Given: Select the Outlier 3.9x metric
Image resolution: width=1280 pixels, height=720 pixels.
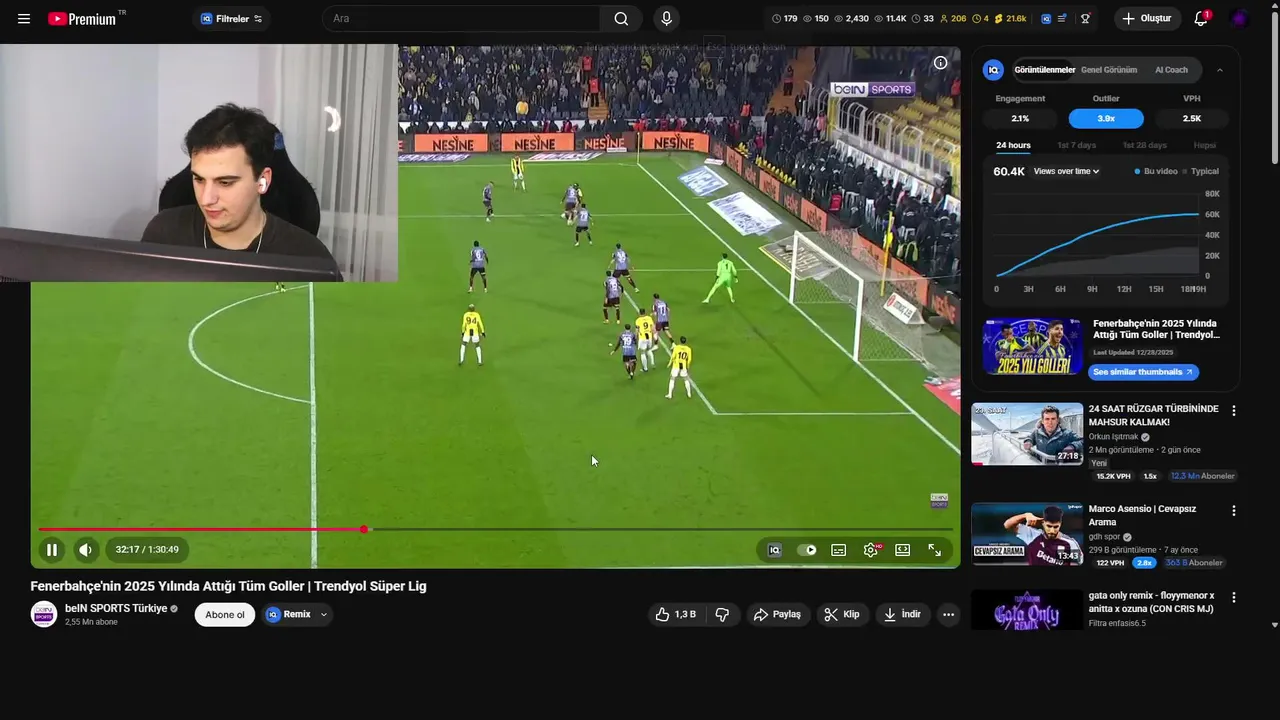Looking at the screenshot, I should coord(1106,118).
